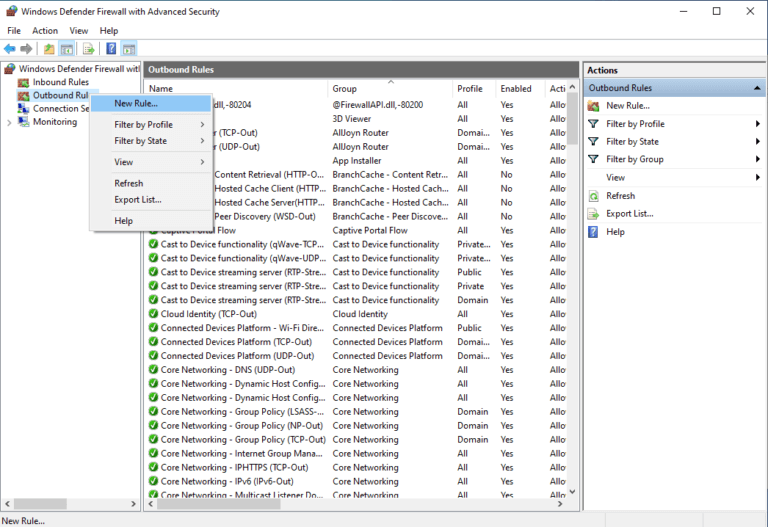The height and width of the screenshot is (527, 768).
Task: Open the View menu in menu bar
Action: click(x=78, y=31)
